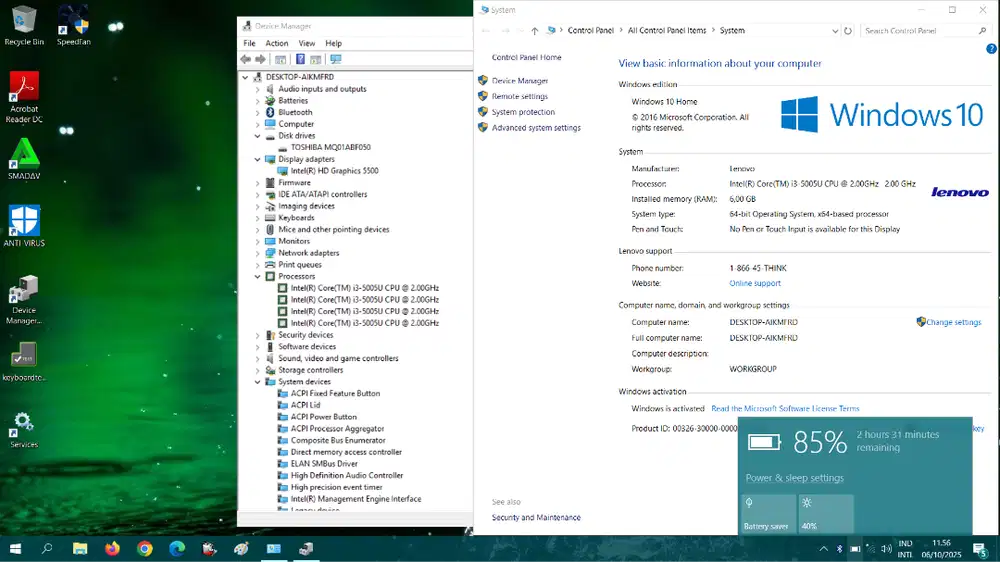Open Google Chrome from the taskbar
This screenshot has width=1000, height=562.
(144, 549)
